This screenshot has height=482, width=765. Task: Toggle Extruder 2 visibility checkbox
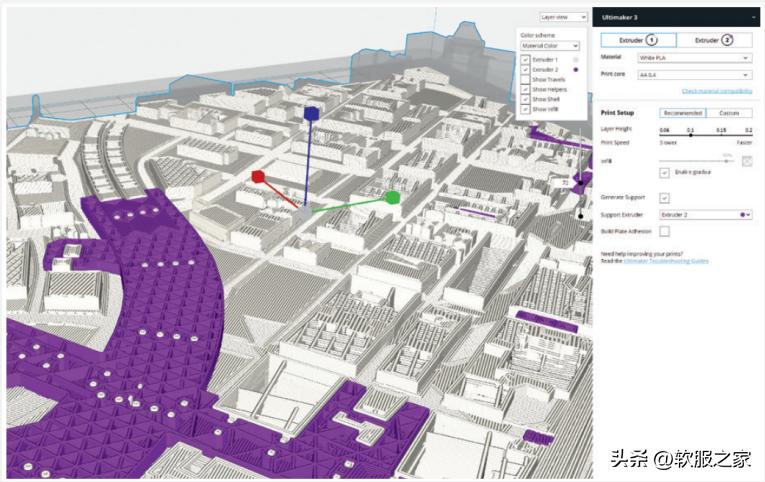pos(525,70)
